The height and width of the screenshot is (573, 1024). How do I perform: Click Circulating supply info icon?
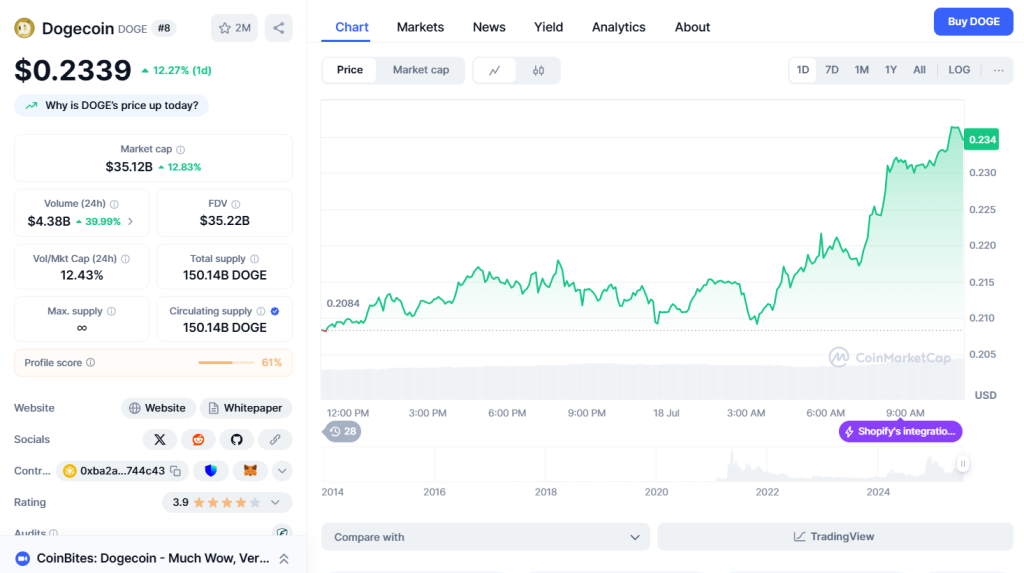261,311
